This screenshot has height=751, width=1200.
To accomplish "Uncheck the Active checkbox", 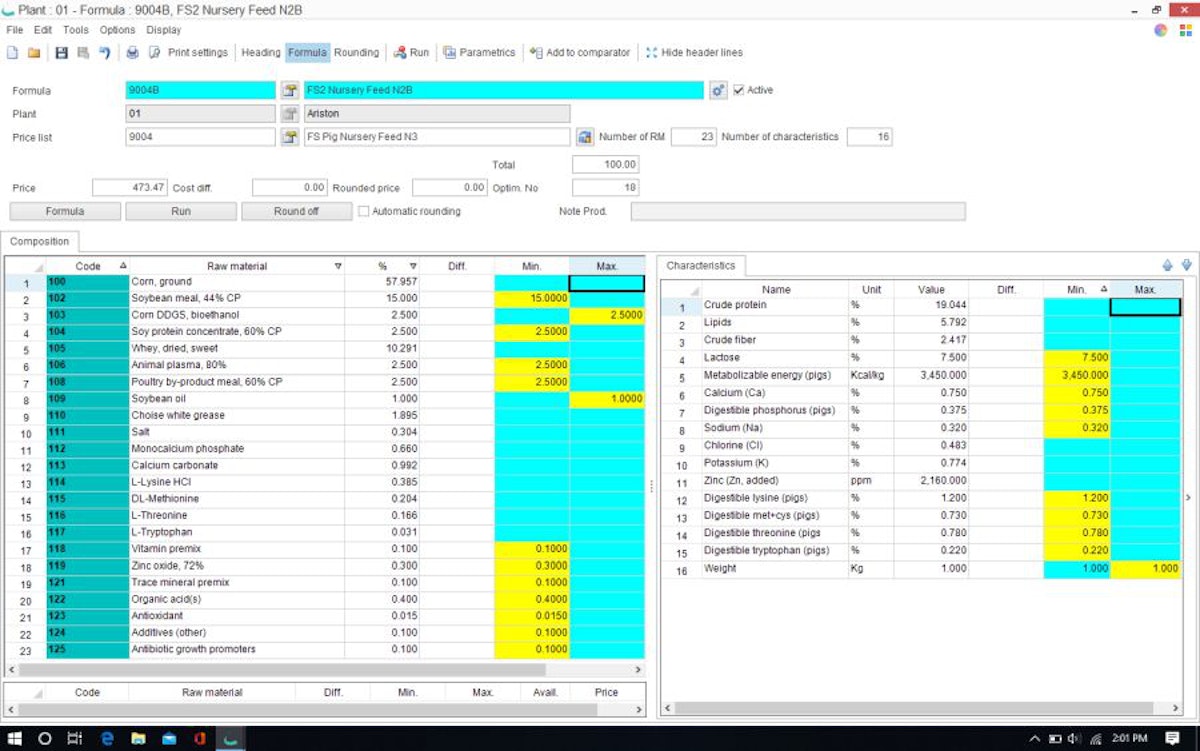I will tap(739, 90).
